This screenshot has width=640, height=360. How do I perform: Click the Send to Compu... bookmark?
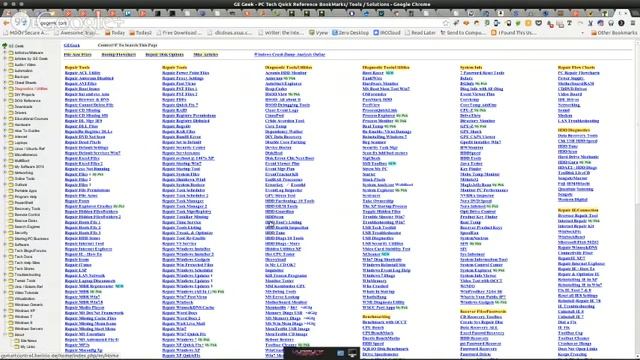point(462,33)
